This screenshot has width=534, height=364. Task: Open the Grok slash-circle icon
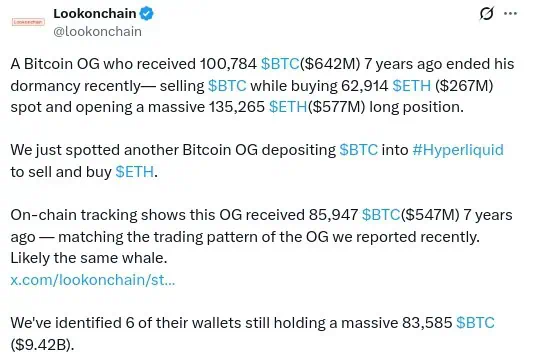coord(486,14)
